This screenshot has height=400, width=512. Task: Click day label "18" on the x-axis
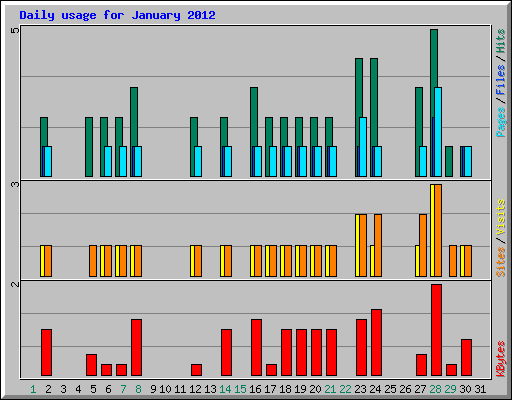[x=285, y=389]
